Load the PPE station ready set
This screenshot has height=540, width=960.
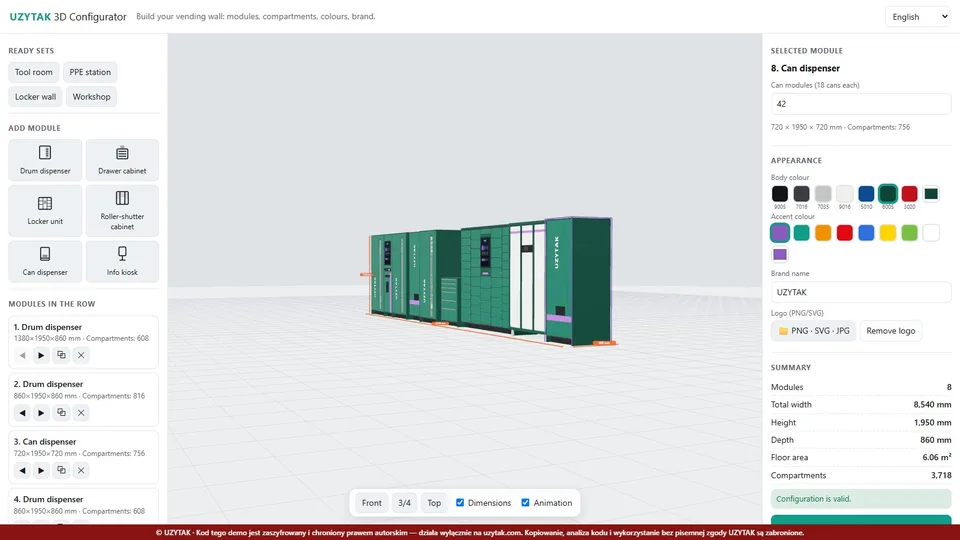(x=90, y=72)
